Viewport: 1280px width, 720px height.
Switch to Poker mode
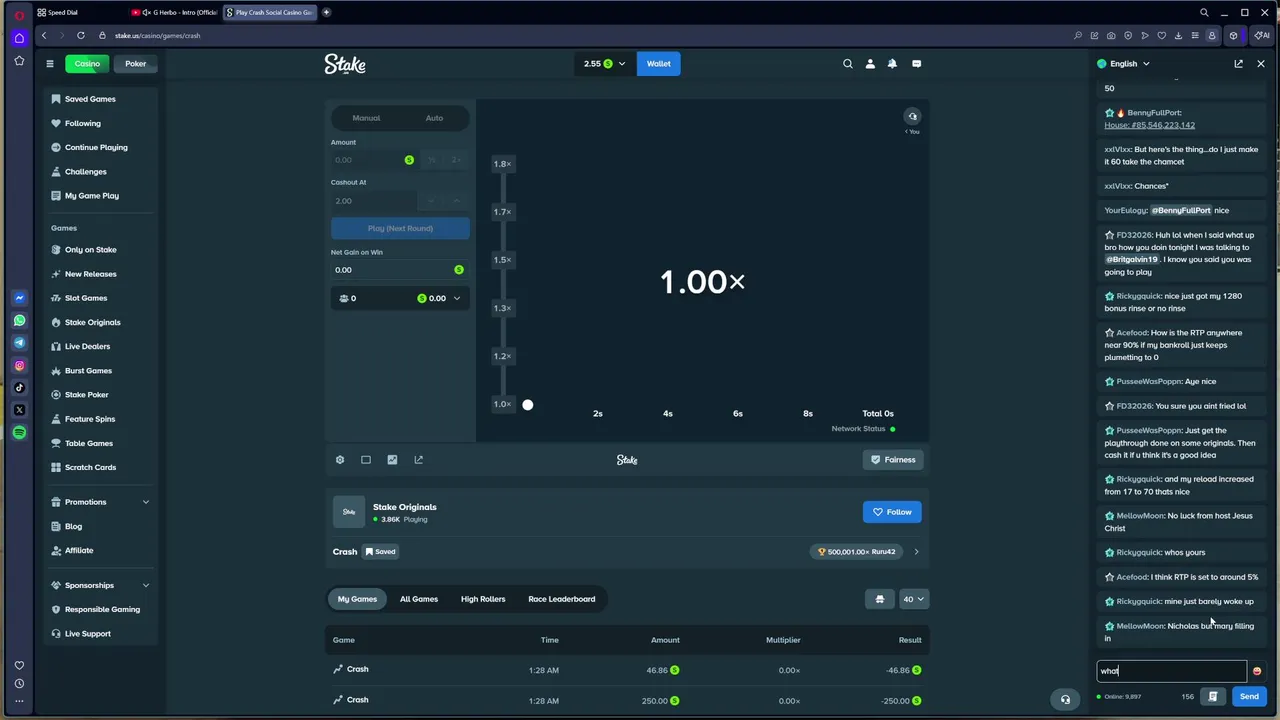(135, 64)
